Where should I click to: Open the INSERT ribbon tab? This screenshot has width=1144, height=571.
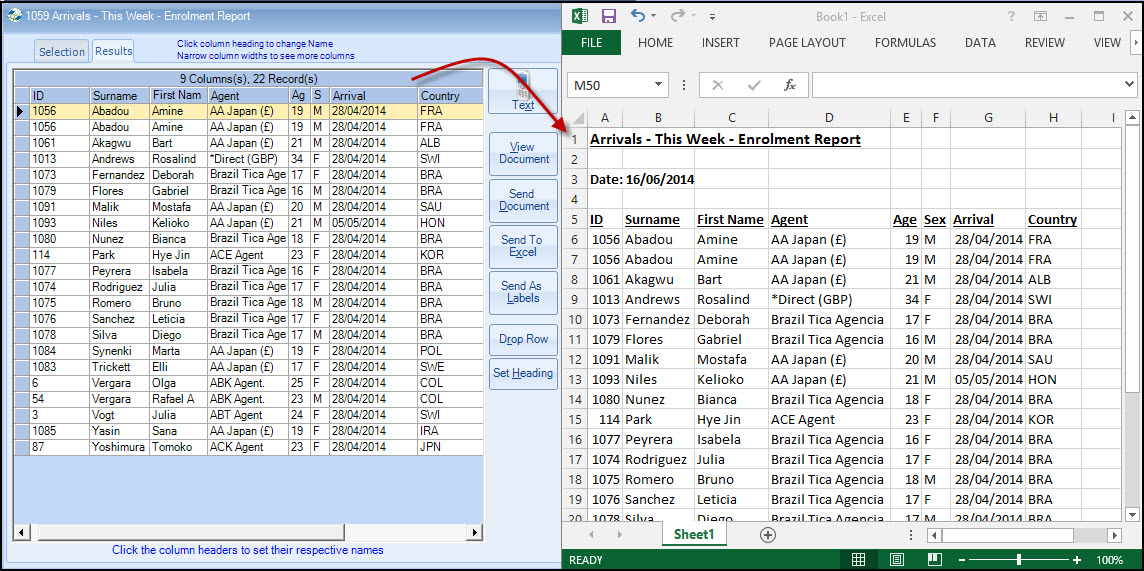click(x=721, y=43)
